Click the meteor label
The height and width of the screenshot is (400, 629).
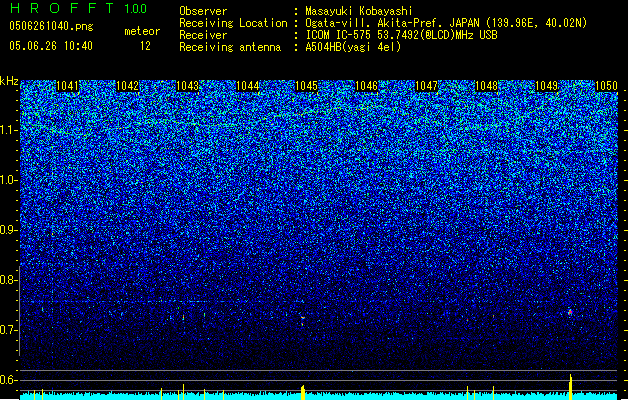click(142, 31)
